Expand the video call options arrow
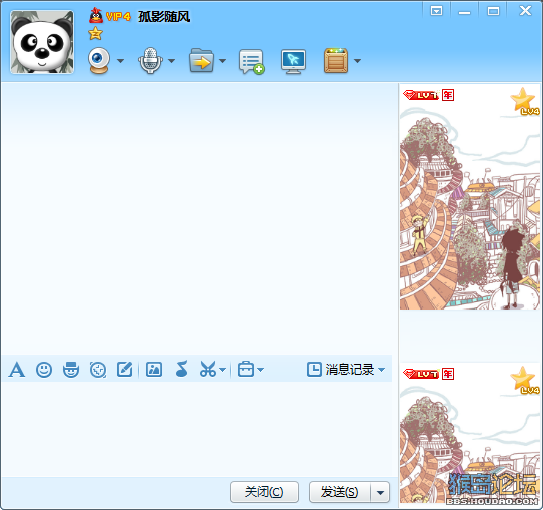The width and height of the screenshot is (543, 510). (x=120, y=61)
